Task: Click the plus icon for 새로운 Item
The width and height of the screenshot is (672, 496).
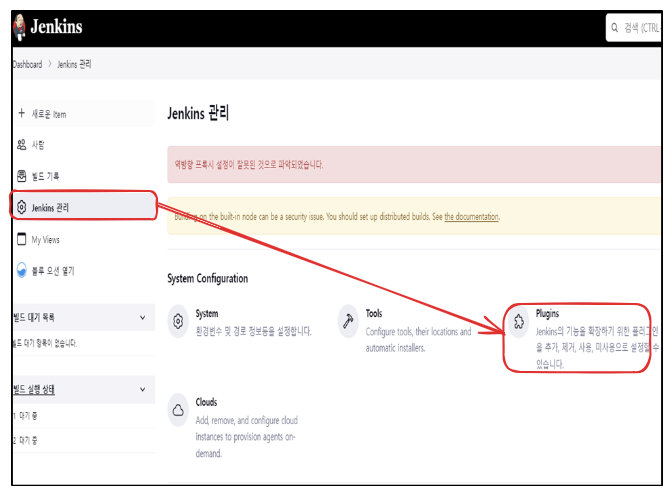Action: (21, 113)
